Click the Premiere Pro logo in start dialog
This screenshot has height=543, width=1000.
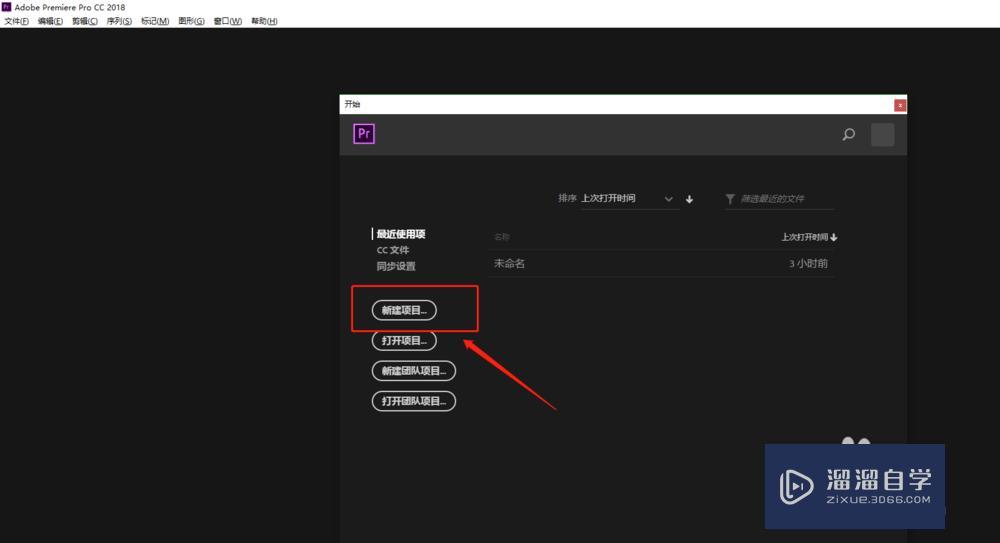364,134
